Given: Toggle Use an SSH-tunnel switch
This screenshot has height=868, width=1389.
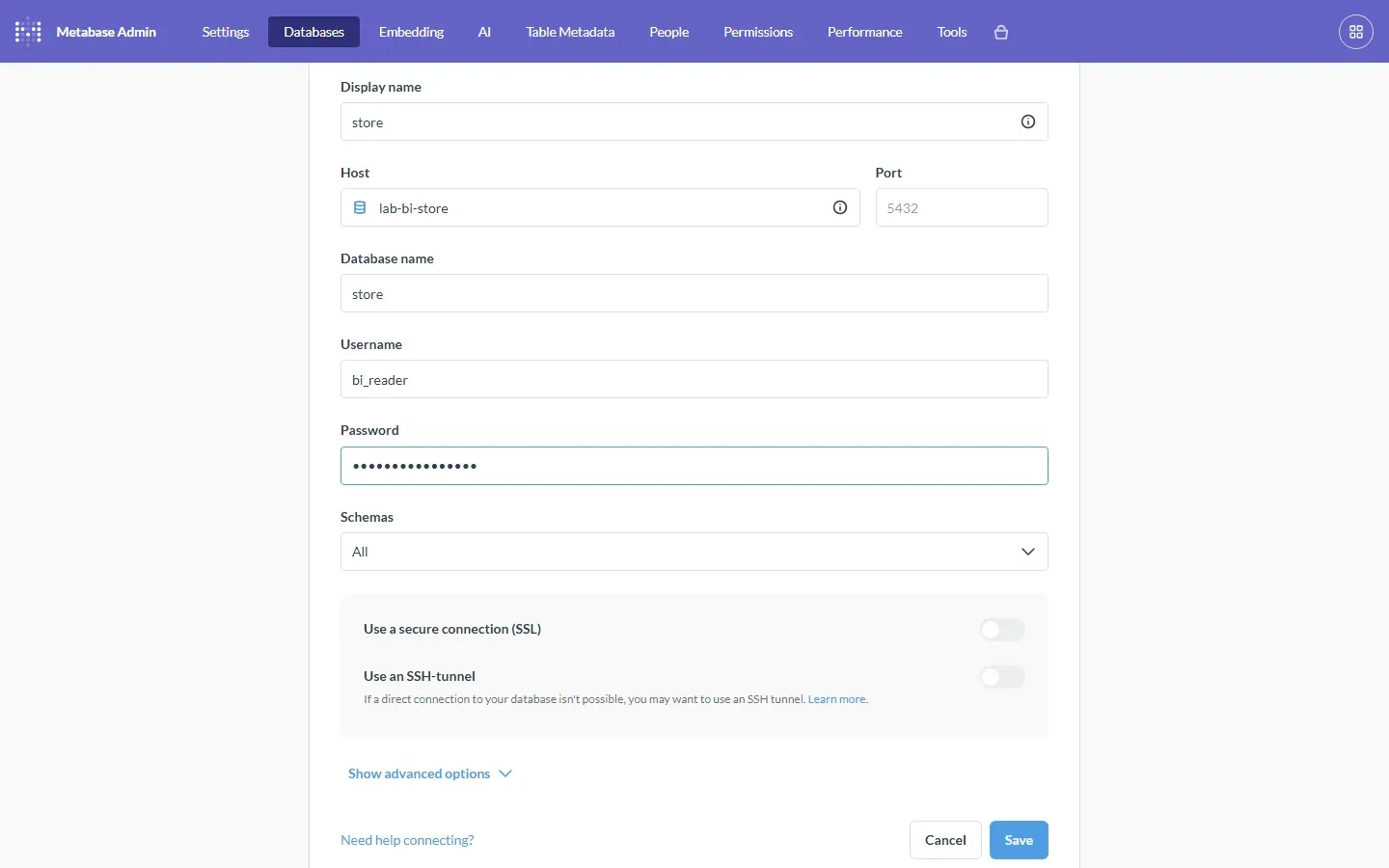Looking at the screenshot, I should pyautogui.click(x=1002, y=677).
